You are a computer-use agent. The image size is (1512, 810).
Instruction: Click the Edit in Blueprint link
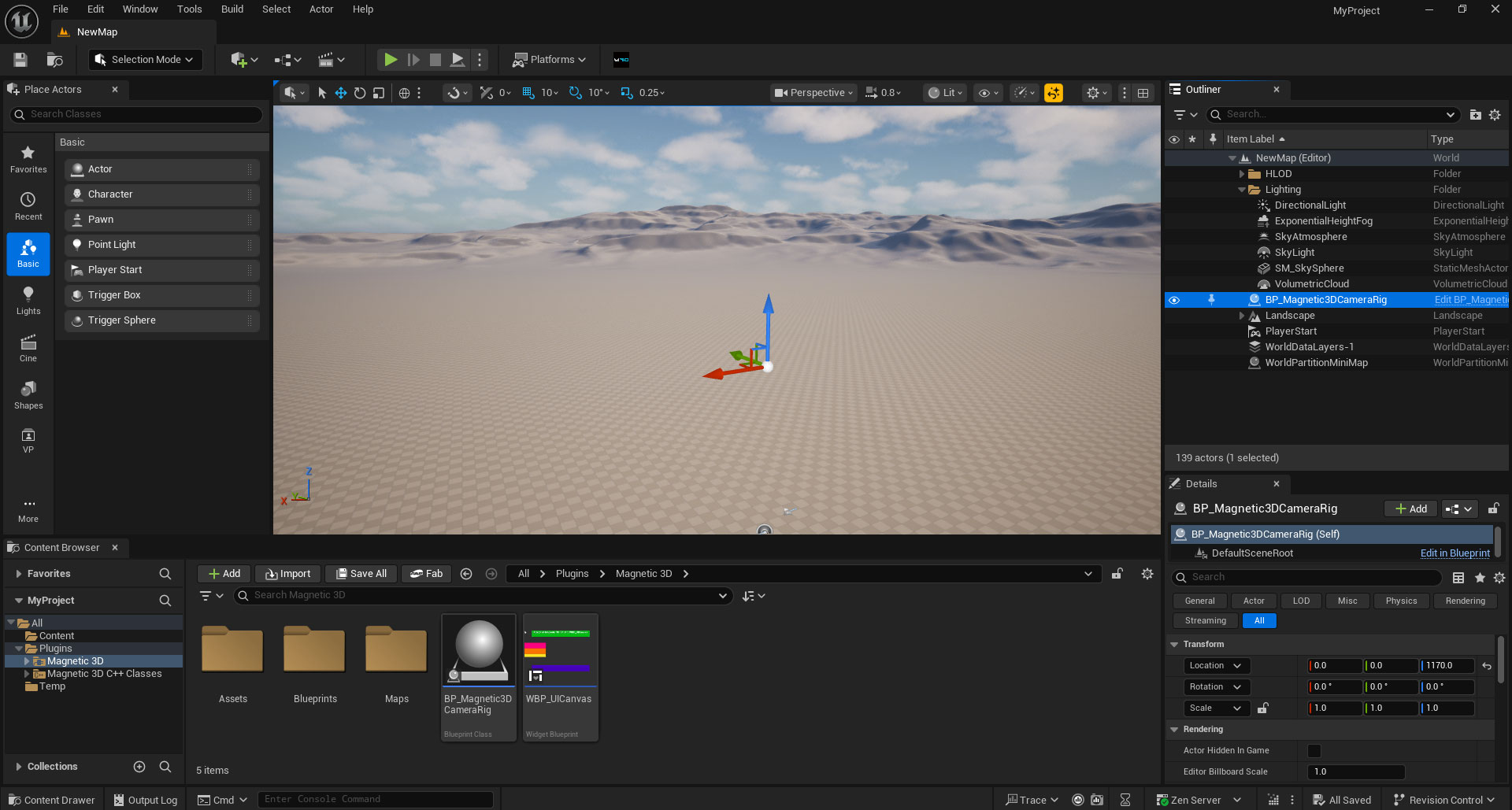(x=1455, y=553)
